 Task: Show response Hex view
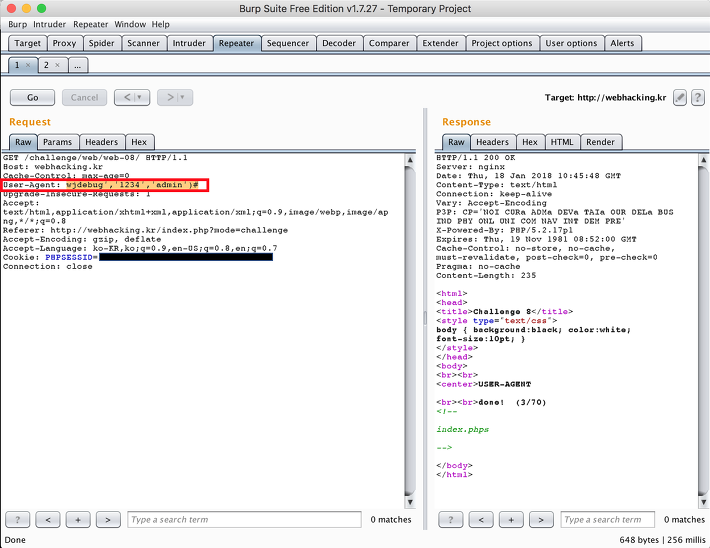point(530,142)
